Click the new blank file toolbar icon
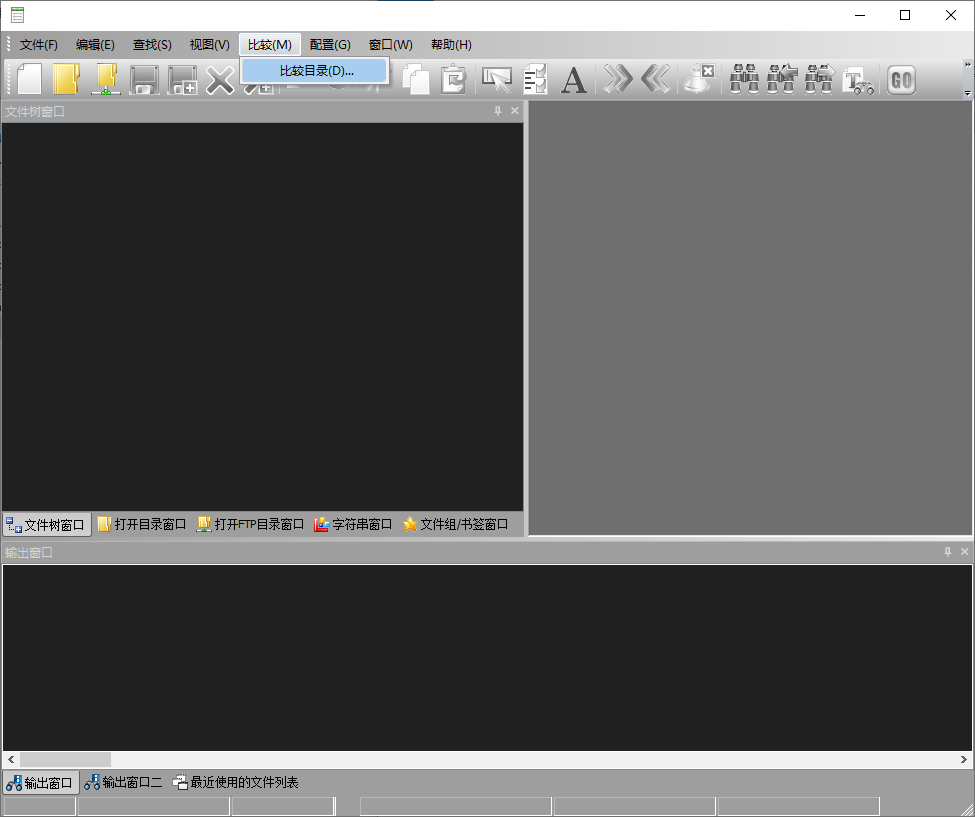 point(29,79)
